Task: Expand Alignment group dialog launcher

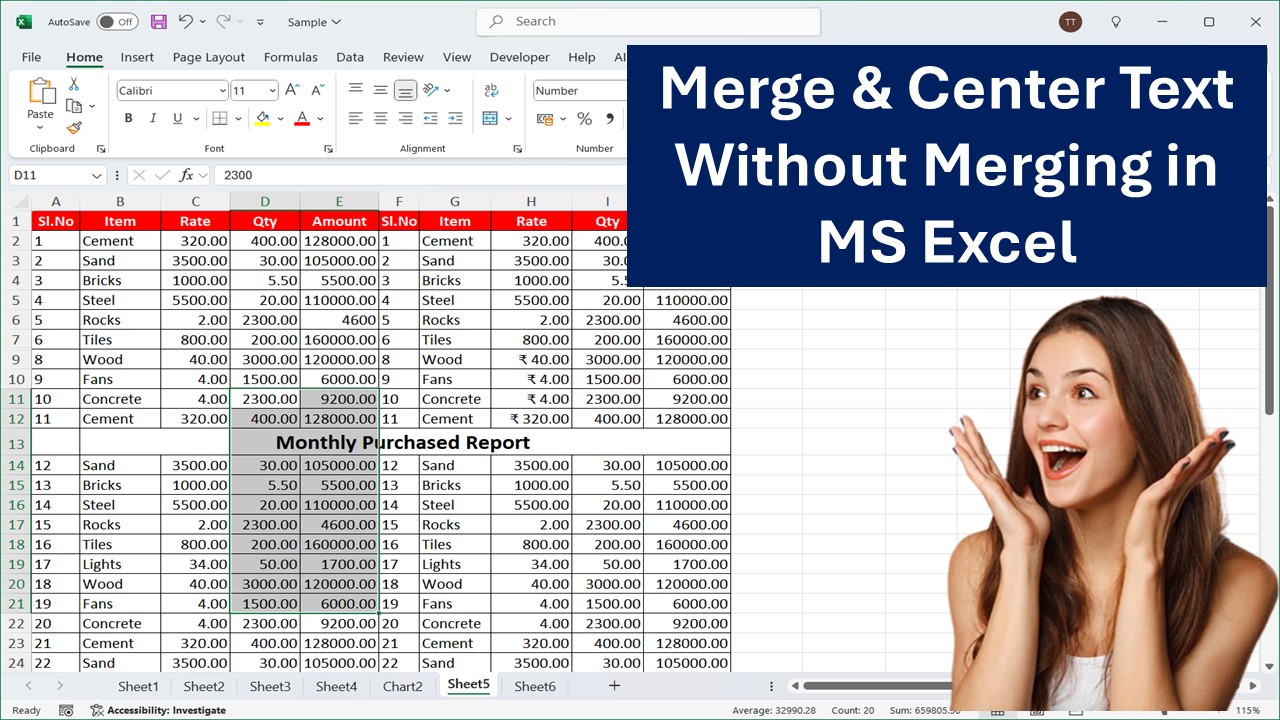Action: click(x=517, y=149)
